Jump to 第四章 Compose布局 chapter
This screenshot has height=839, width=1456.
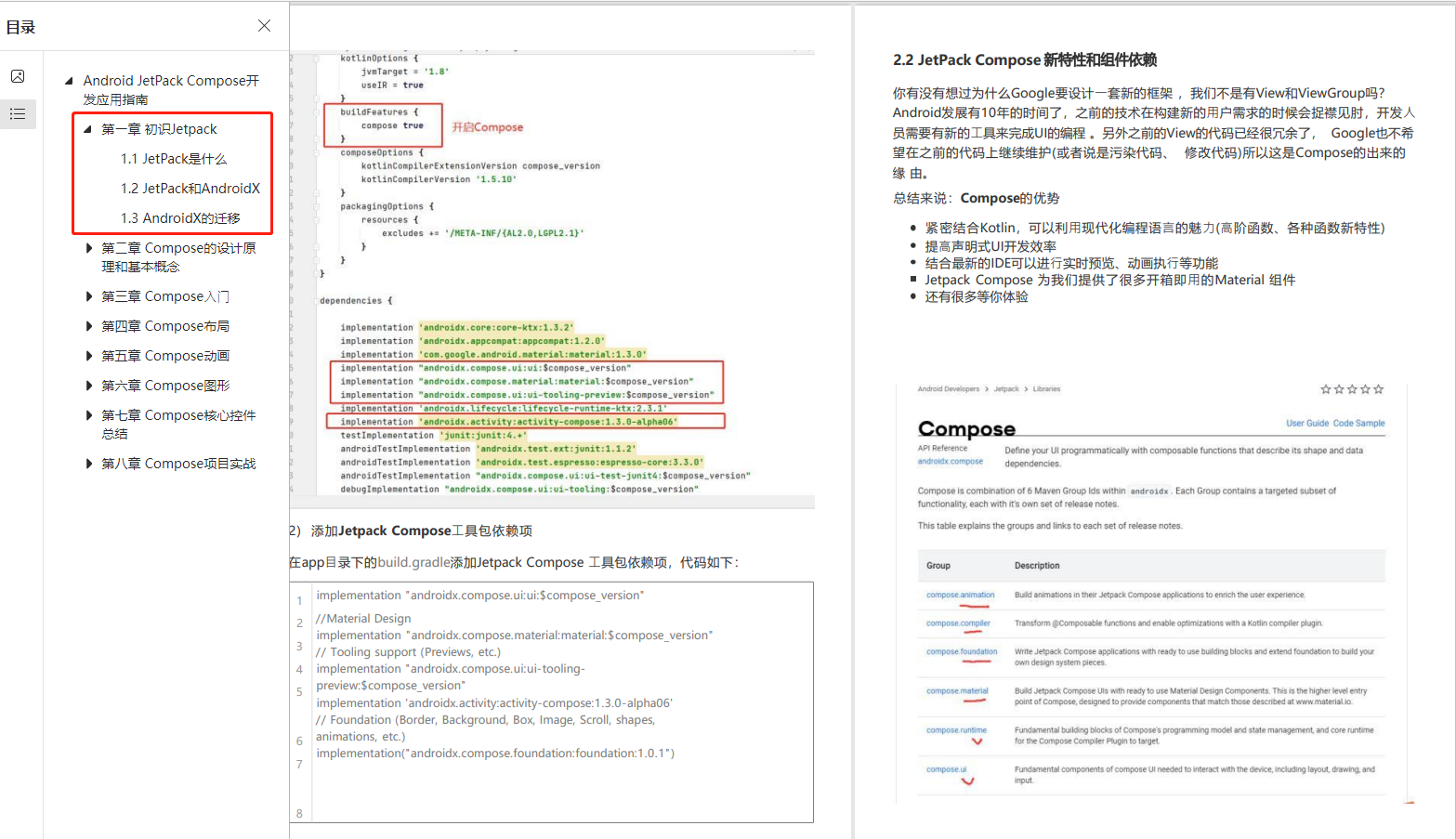(x=165, y=326)
